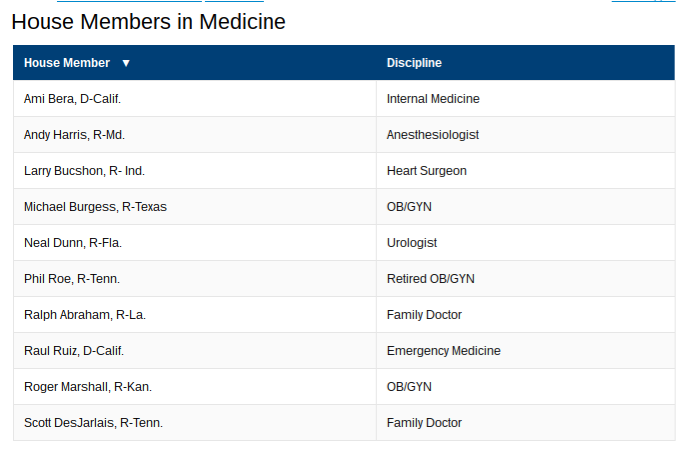Select the Andy Harris, R-Md. cell

point(195,135)
